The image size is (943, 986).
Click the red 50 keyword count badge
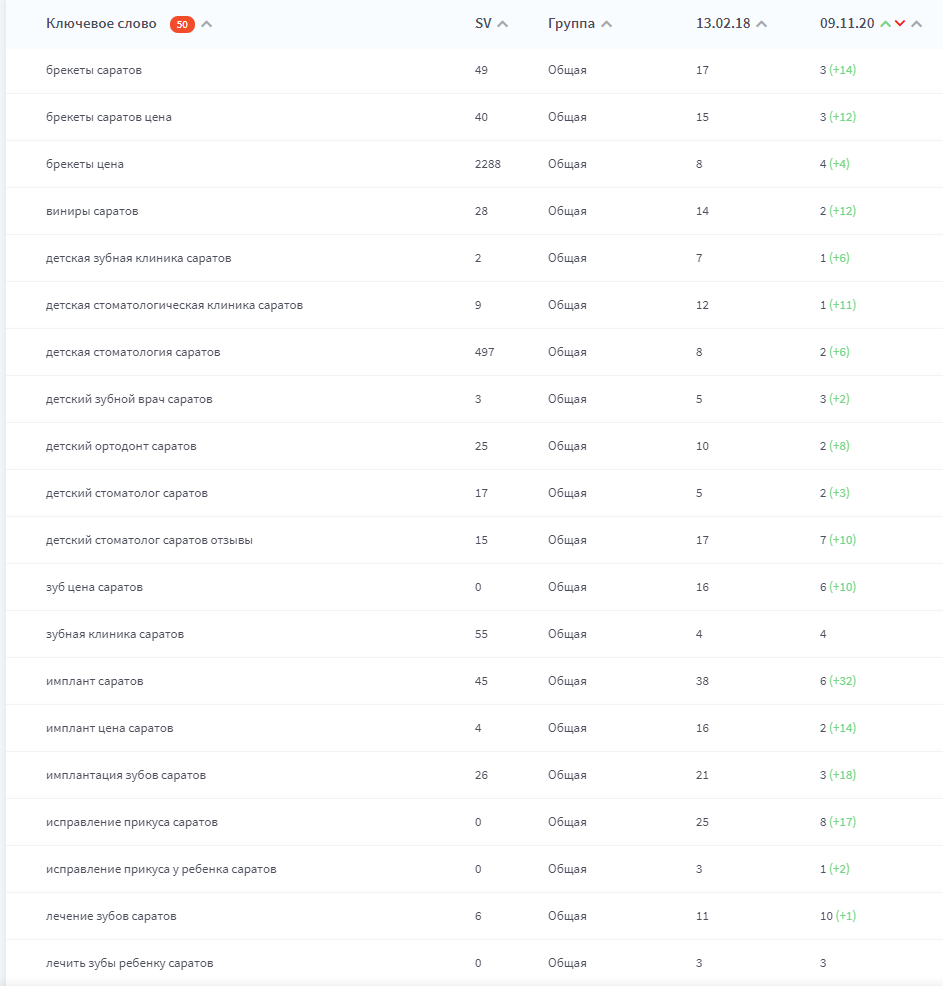(182, 25)
